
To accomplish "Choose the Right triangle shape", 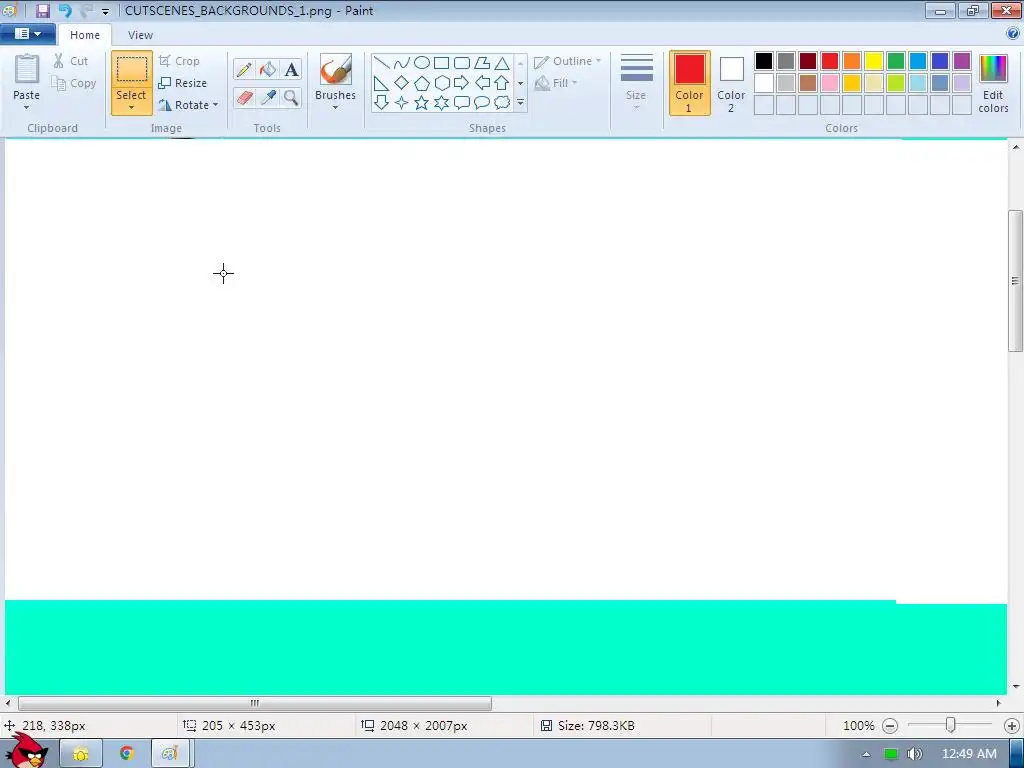I will click(381, 83).
